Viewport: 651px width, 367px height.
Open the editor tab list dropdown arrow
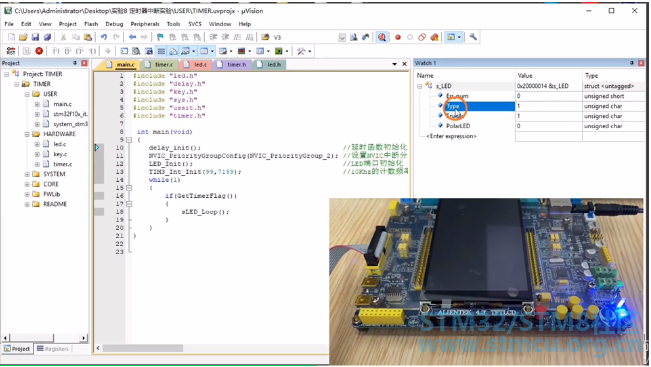click(394, 64)
